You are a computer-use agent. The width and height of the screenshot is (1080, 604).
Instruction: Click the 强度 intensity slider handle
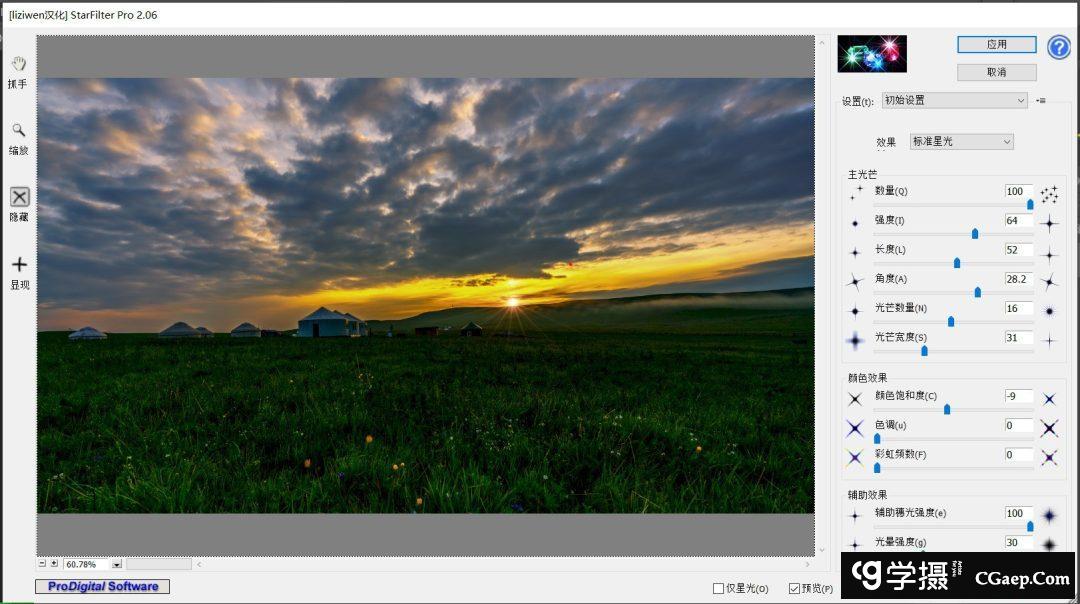tap(975, 234)
